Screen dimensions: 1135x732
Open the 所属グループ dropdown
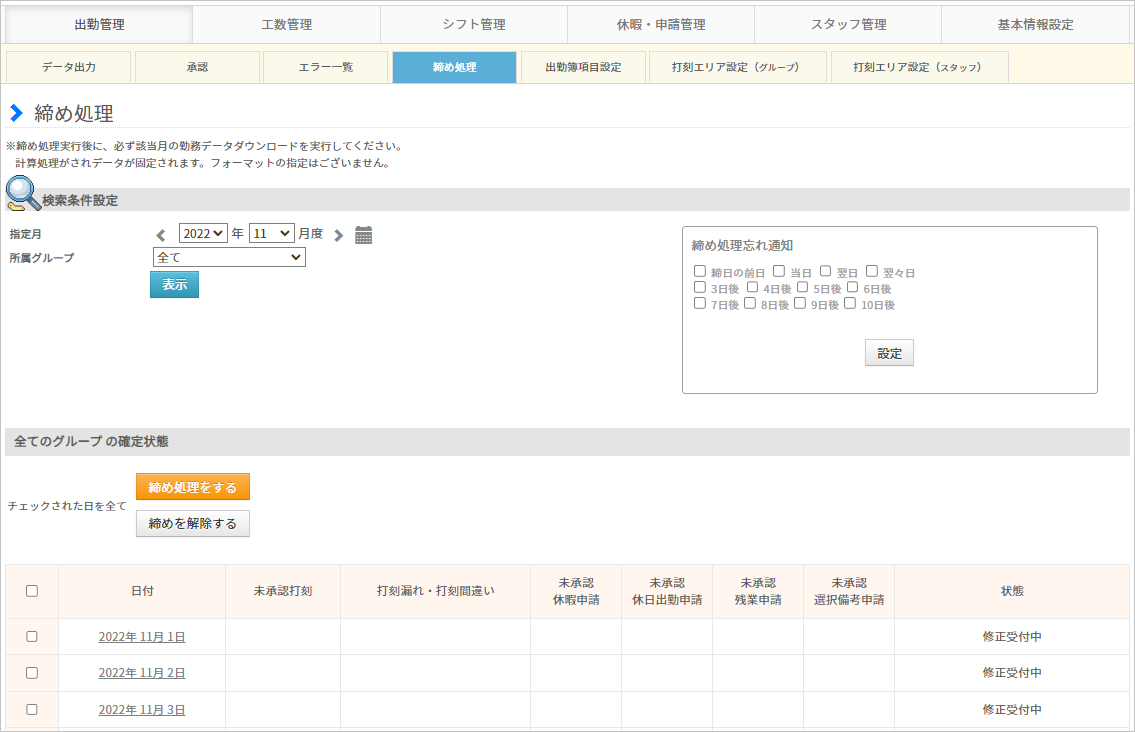[x=229, y=257]
